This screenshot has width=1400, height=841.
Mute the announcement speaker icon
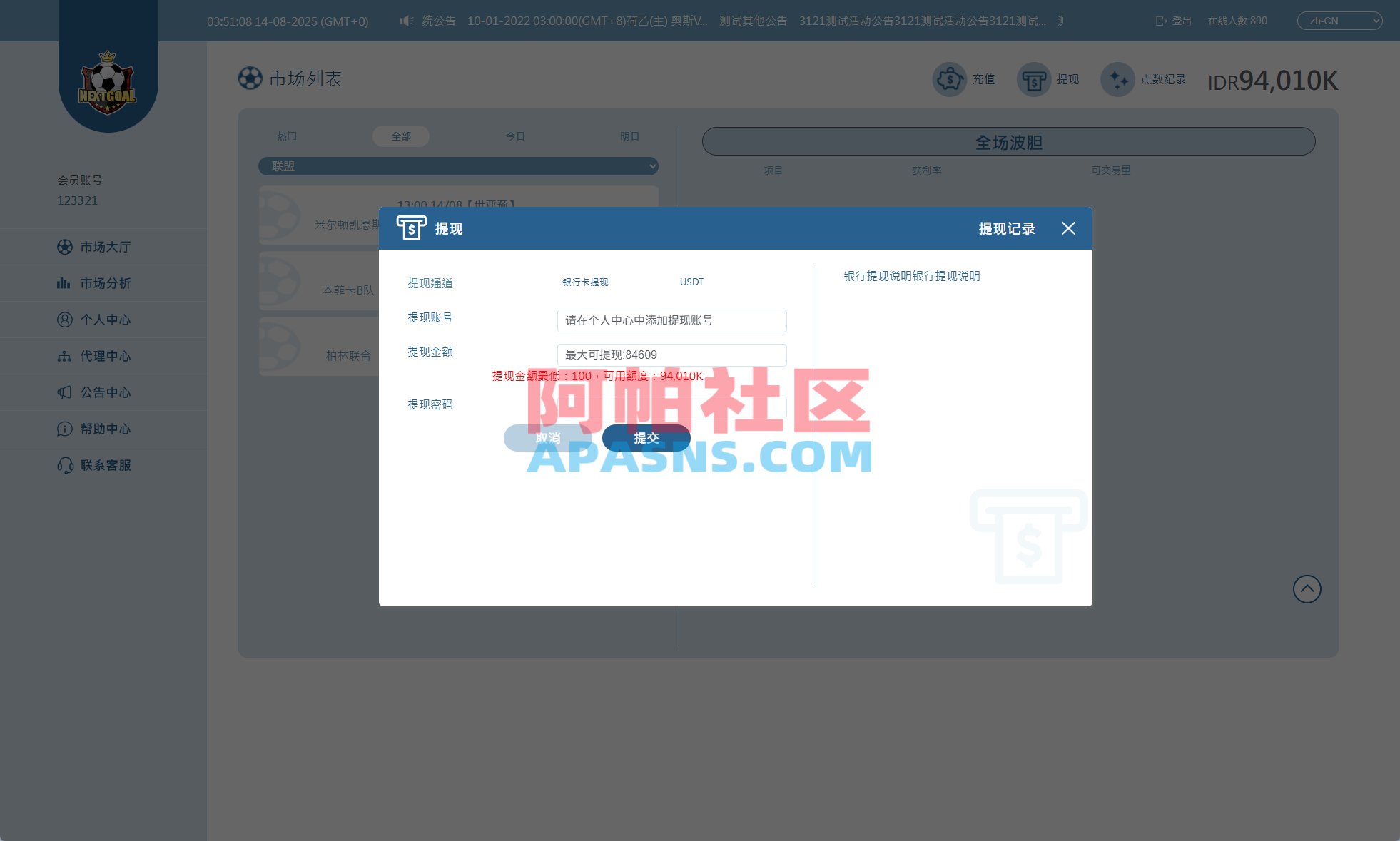click(x=405, y=21)
